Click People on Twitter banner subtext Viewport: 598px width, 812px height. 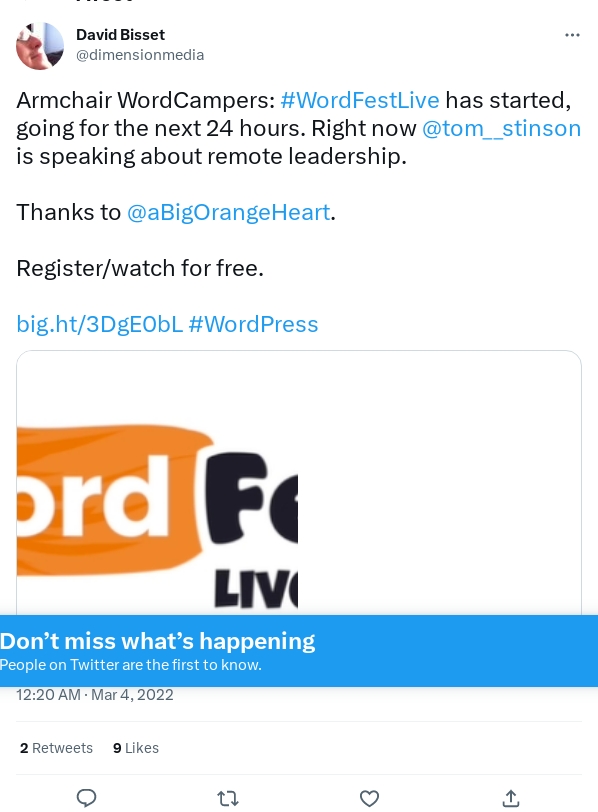tap(130, 664)
